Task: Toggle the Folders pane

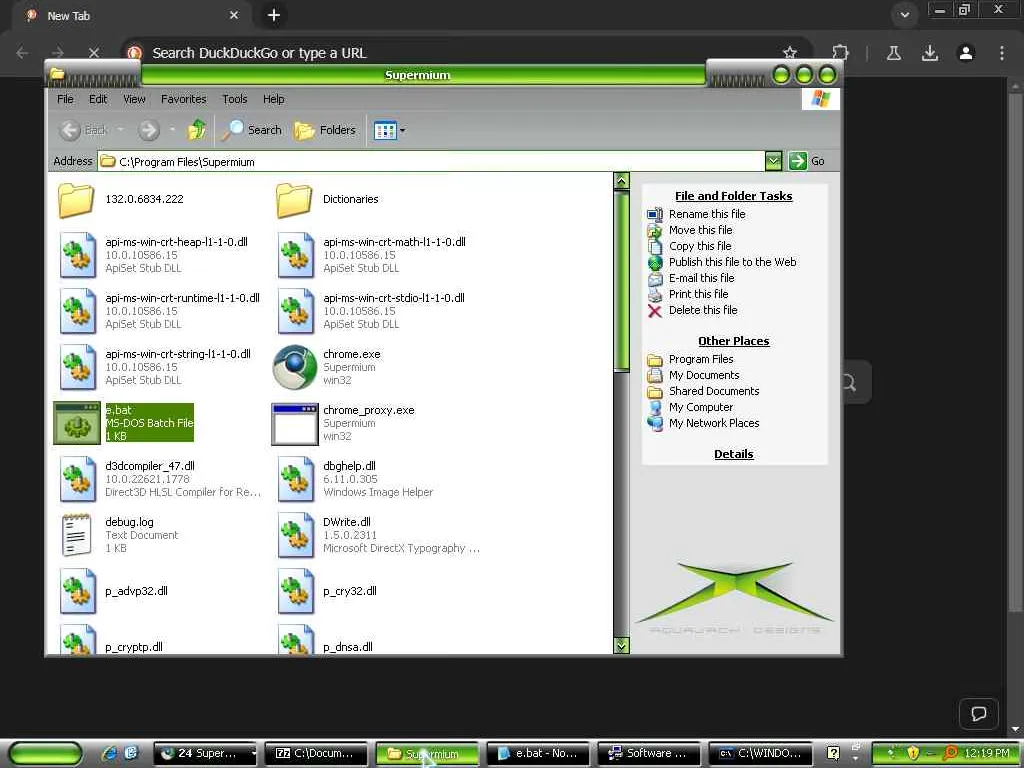Action: pyautogui.click(x=325, y=130)
